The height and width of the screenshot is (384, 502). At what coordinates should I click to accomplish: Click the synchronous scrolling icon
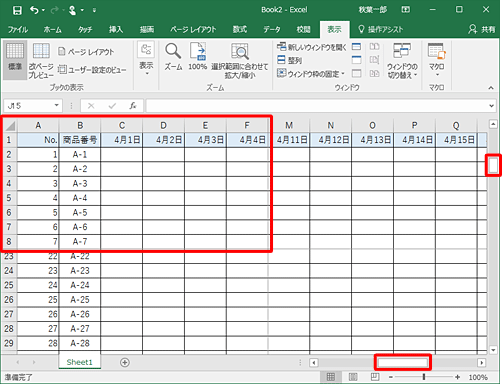click(374, 60)
